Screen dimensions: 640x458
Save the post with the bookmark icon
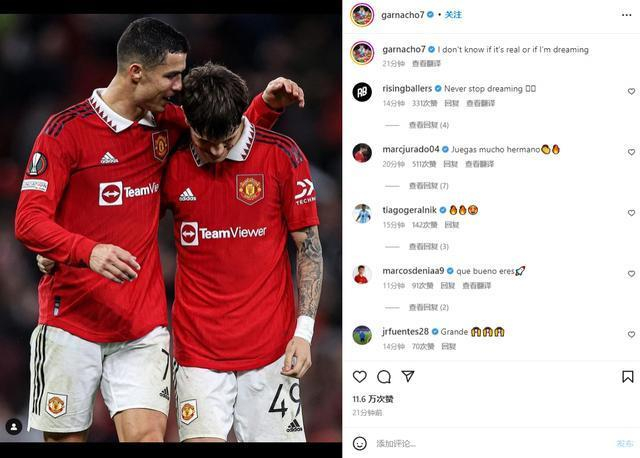[x=628, y=376]
